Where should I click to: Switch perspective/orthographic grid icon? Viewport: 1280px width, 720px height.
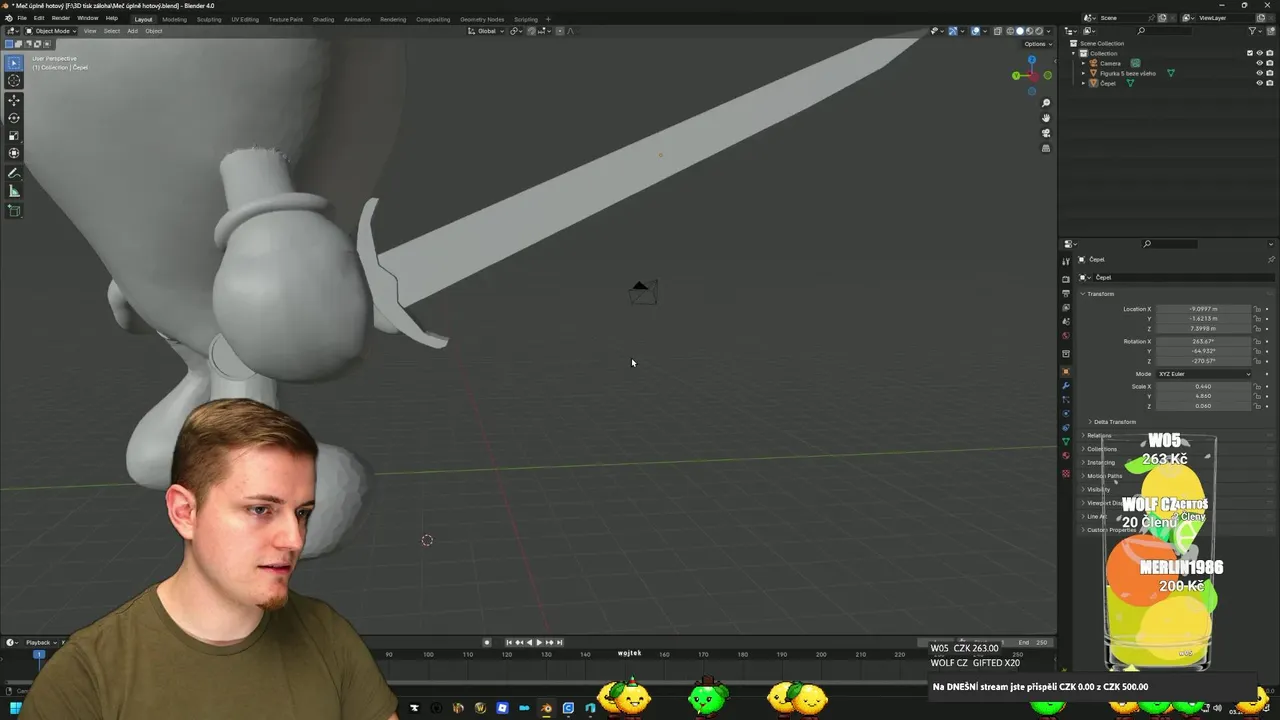tap(1046, 148)
